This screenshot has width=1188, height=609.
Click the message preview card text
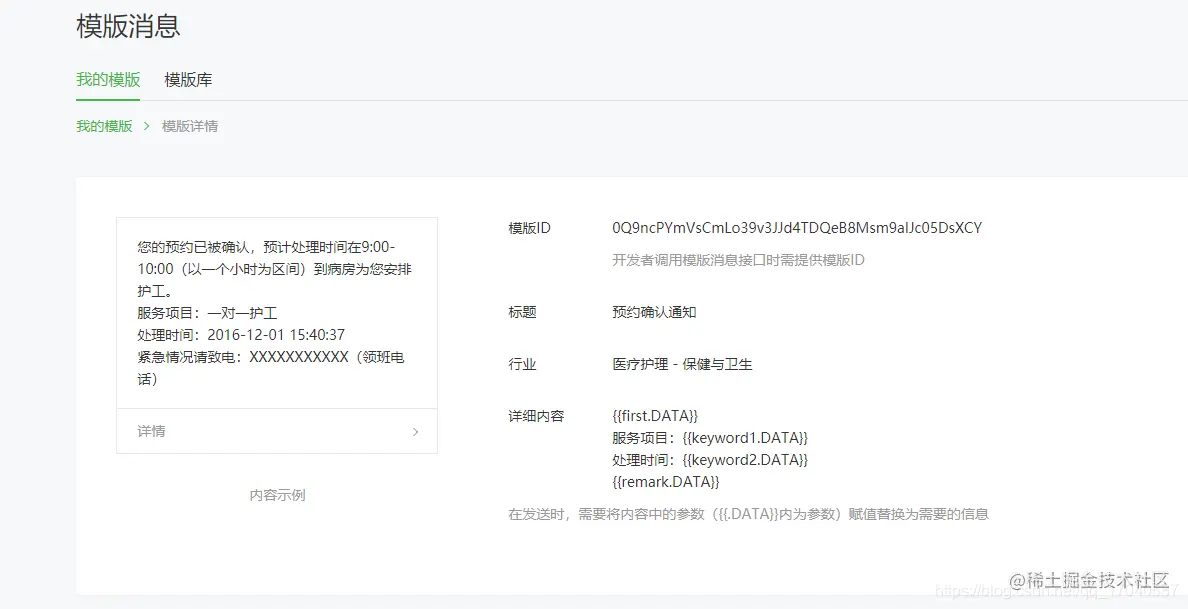pyautogui.click(x=277, y=300)
